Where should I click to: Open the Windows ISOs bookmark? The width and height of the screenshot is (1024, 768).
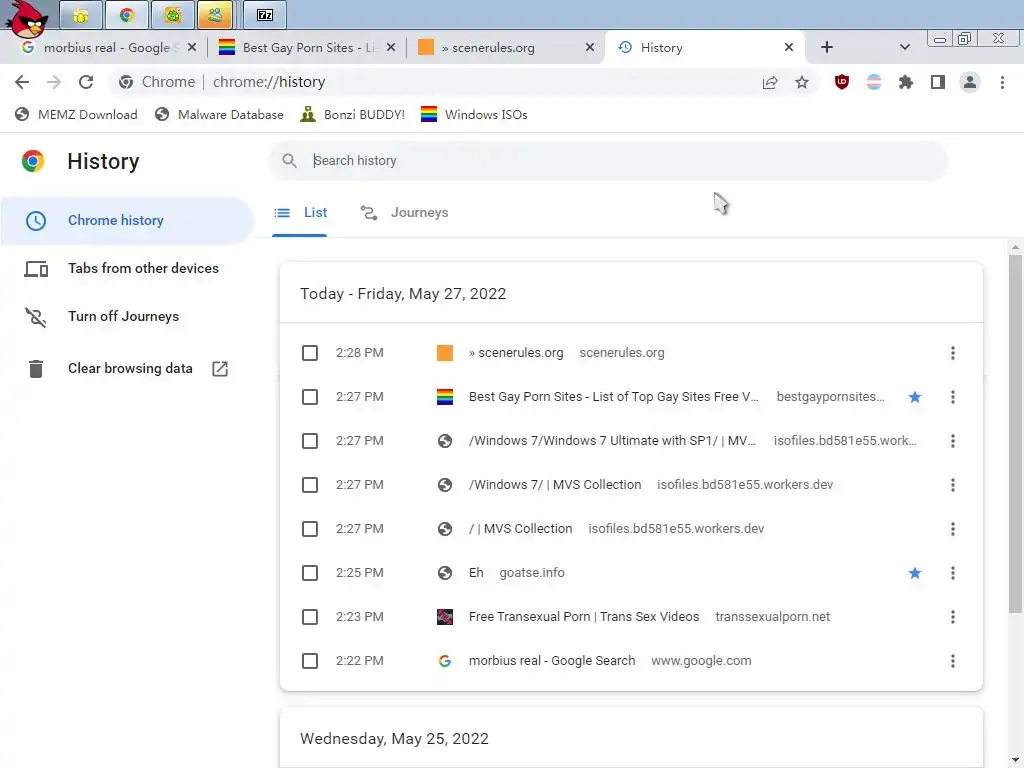(x=474, y=114)
